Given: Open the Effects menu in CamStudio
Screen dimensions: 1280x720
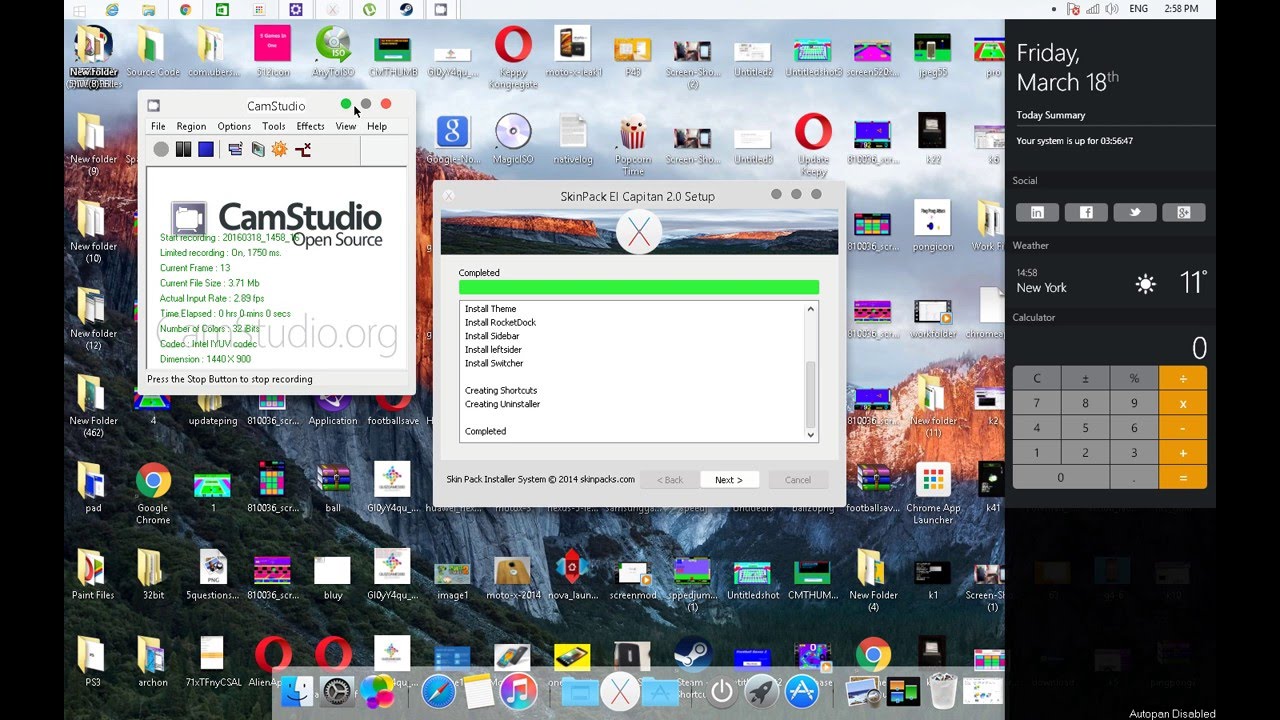Looking at the screenshot, I should coord(310,126).
